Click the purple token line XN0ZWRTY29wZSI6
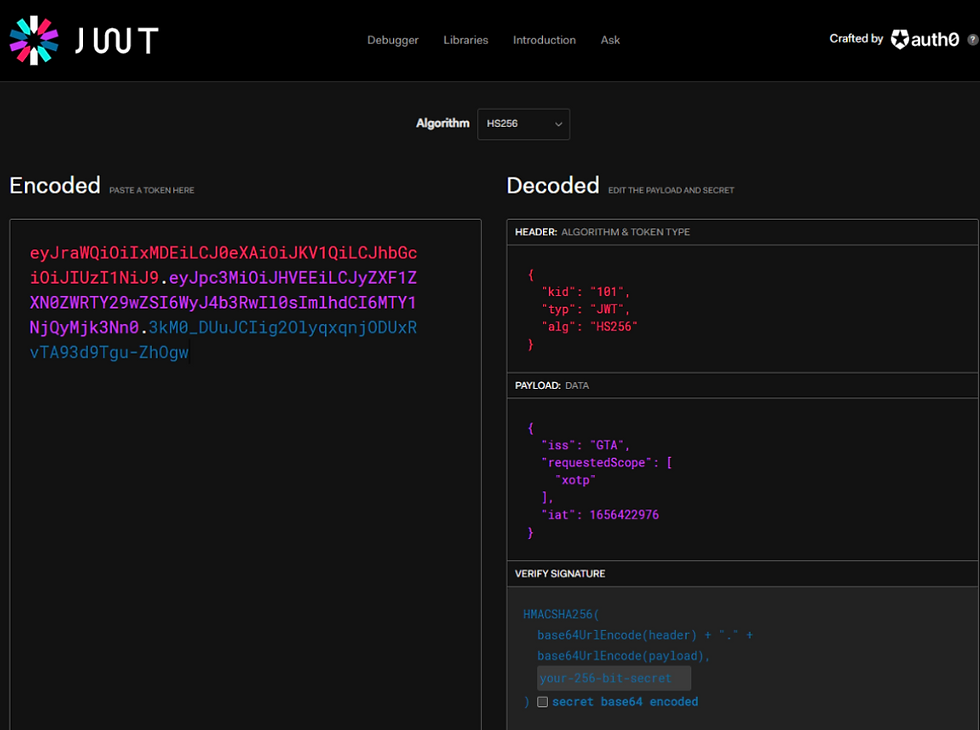 (x=222, y=303)
